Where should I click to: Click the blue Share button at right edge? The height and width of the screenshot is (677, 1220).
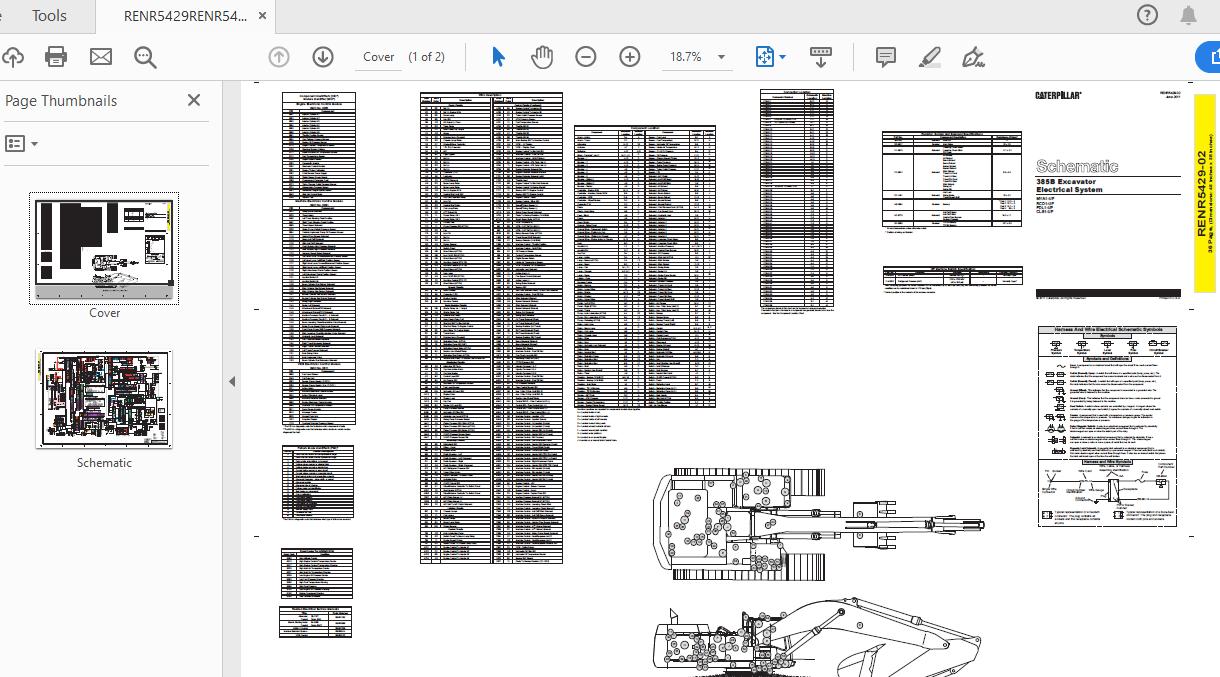1208,57
